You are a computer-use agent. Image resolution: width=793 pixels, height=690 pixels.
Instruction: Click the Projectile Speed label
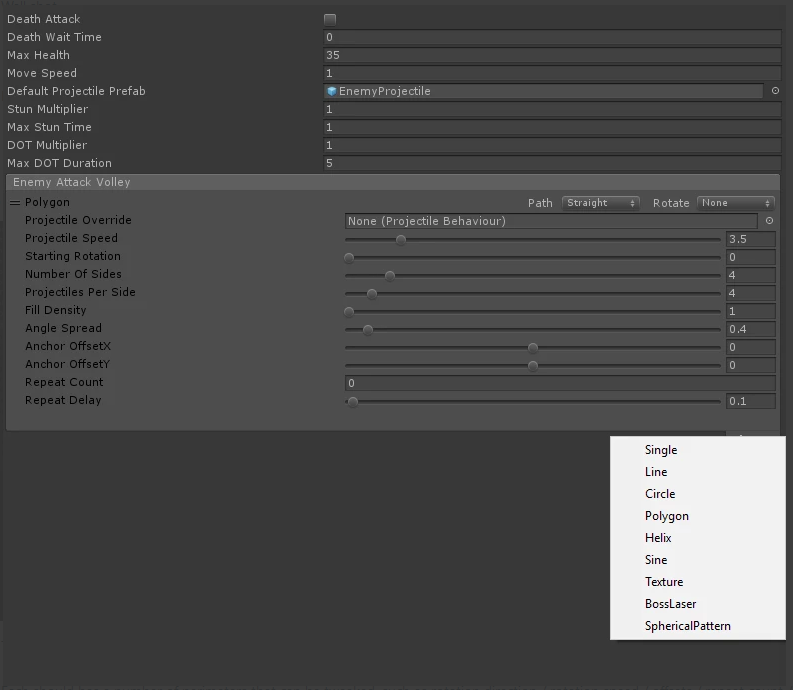point(71,238)
